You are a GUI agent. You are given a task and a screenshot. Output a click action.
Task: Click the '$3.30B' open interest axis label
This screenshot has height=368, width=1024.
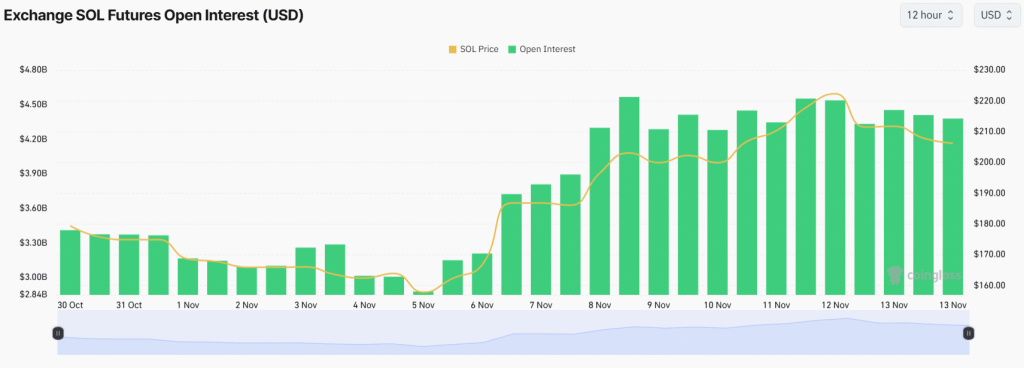[33, 243]
